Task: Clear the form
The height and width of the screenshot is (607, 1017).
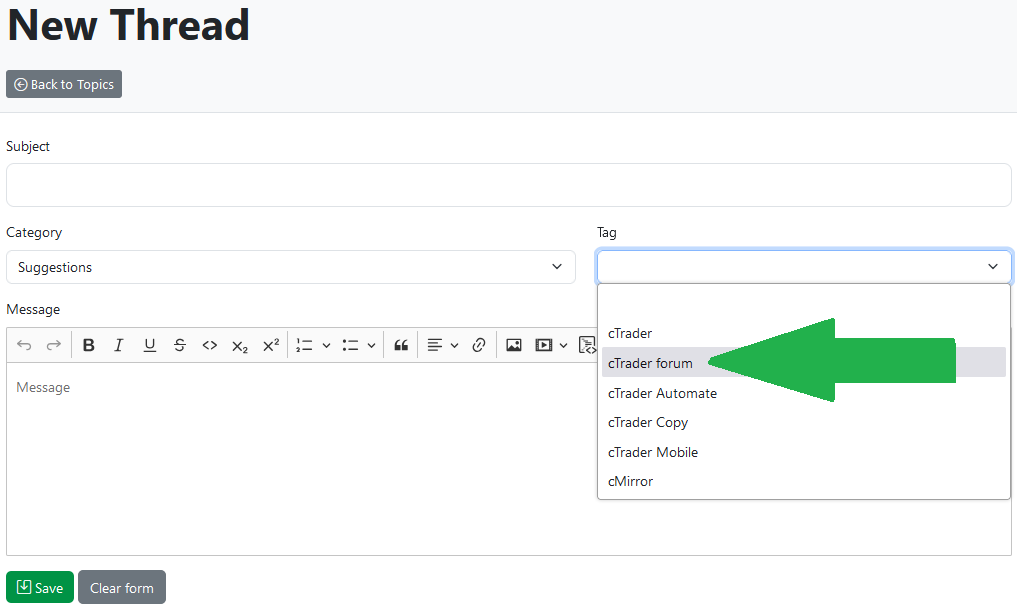Action: click(x=122, y=588)
